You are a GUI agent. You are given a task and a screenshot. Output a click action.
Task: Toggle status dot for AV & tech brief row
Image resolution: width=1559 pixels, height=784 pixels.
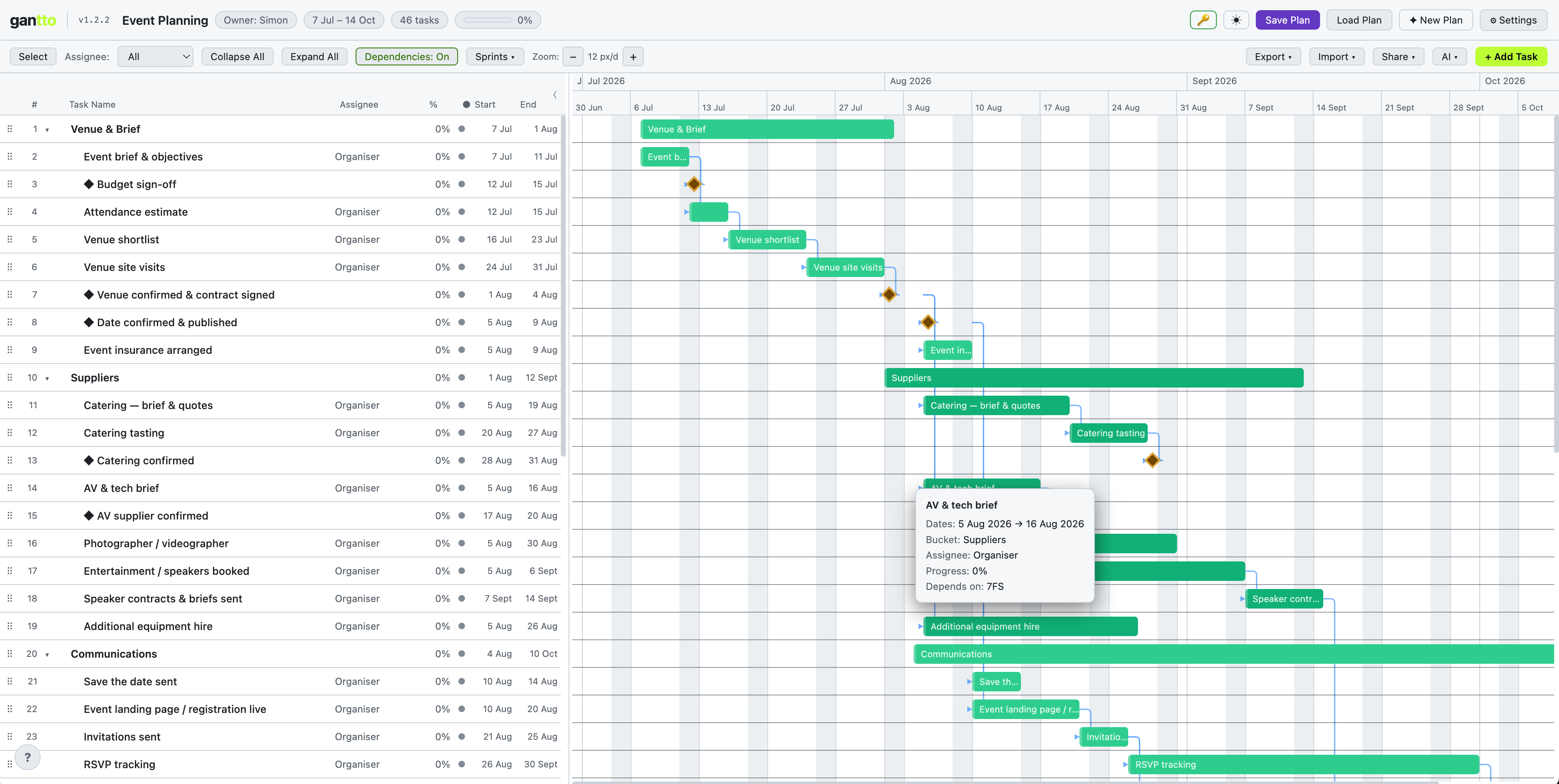462,488
